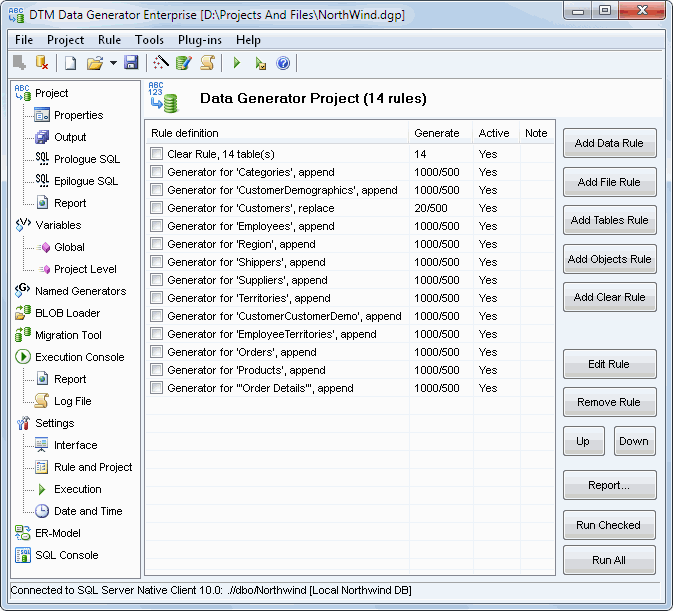Select the Rule and Project settings item
The height and width of the screenshot is (611, 673).
click(93, 467)
